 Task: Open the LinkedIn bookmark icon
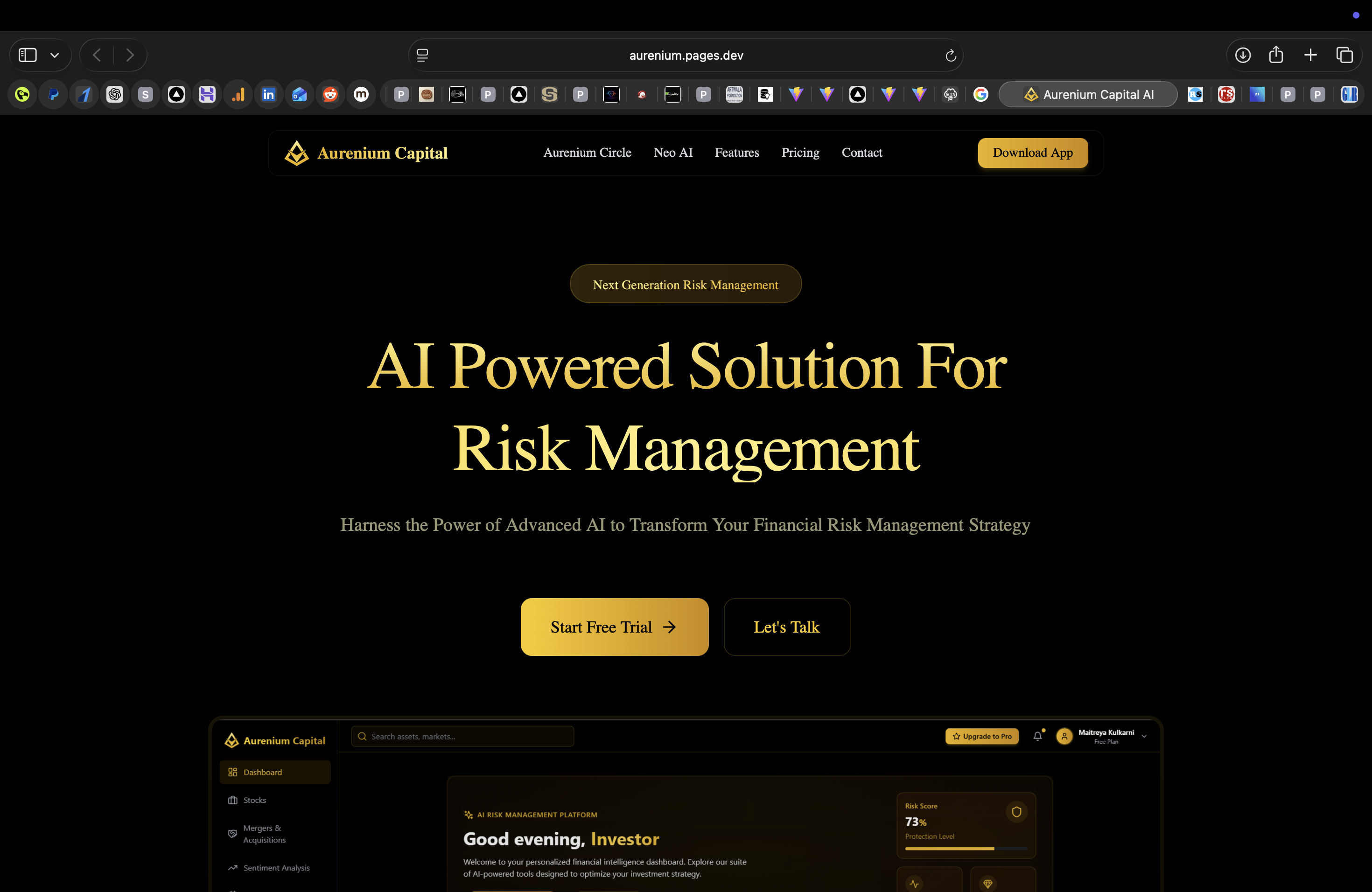pyautogui.click(x=269, y=94)
